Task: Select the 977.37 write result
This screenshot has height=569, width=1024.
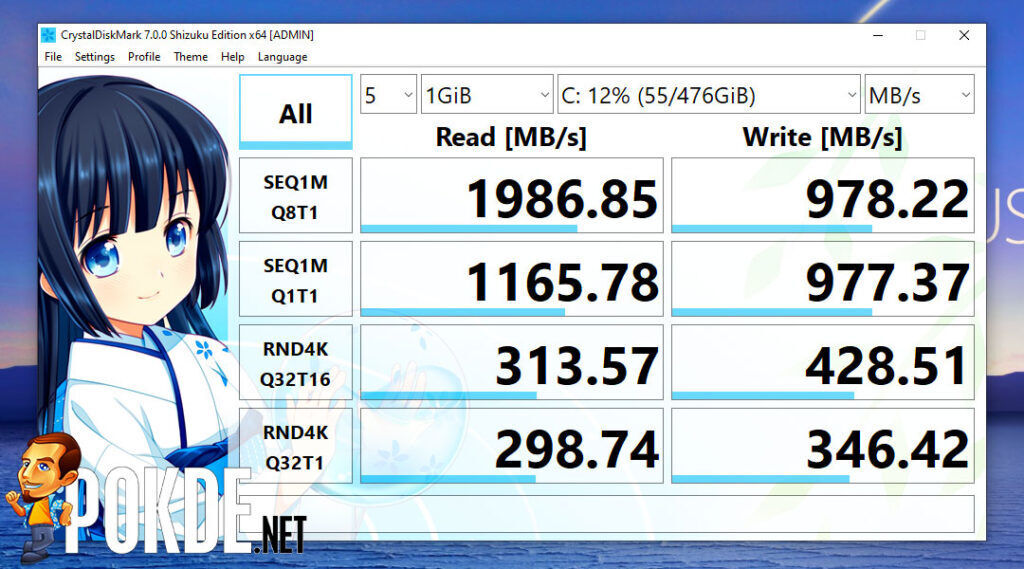Action: coord(823,280)
